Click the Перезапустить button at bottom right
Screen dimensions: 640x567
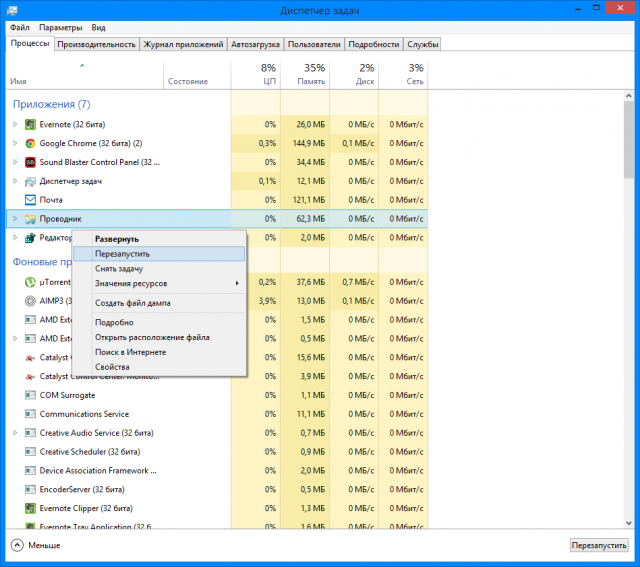point(599,545)
